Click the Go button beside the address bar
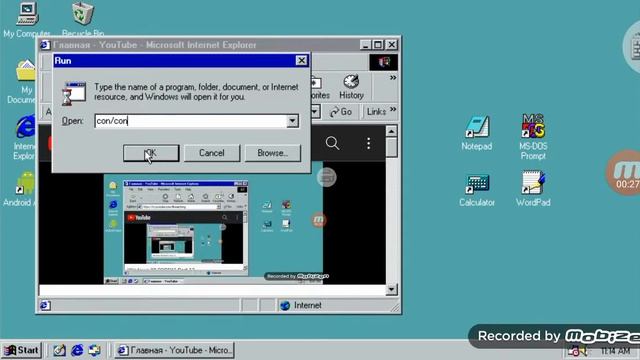640x360 pixels. point(341,111)
